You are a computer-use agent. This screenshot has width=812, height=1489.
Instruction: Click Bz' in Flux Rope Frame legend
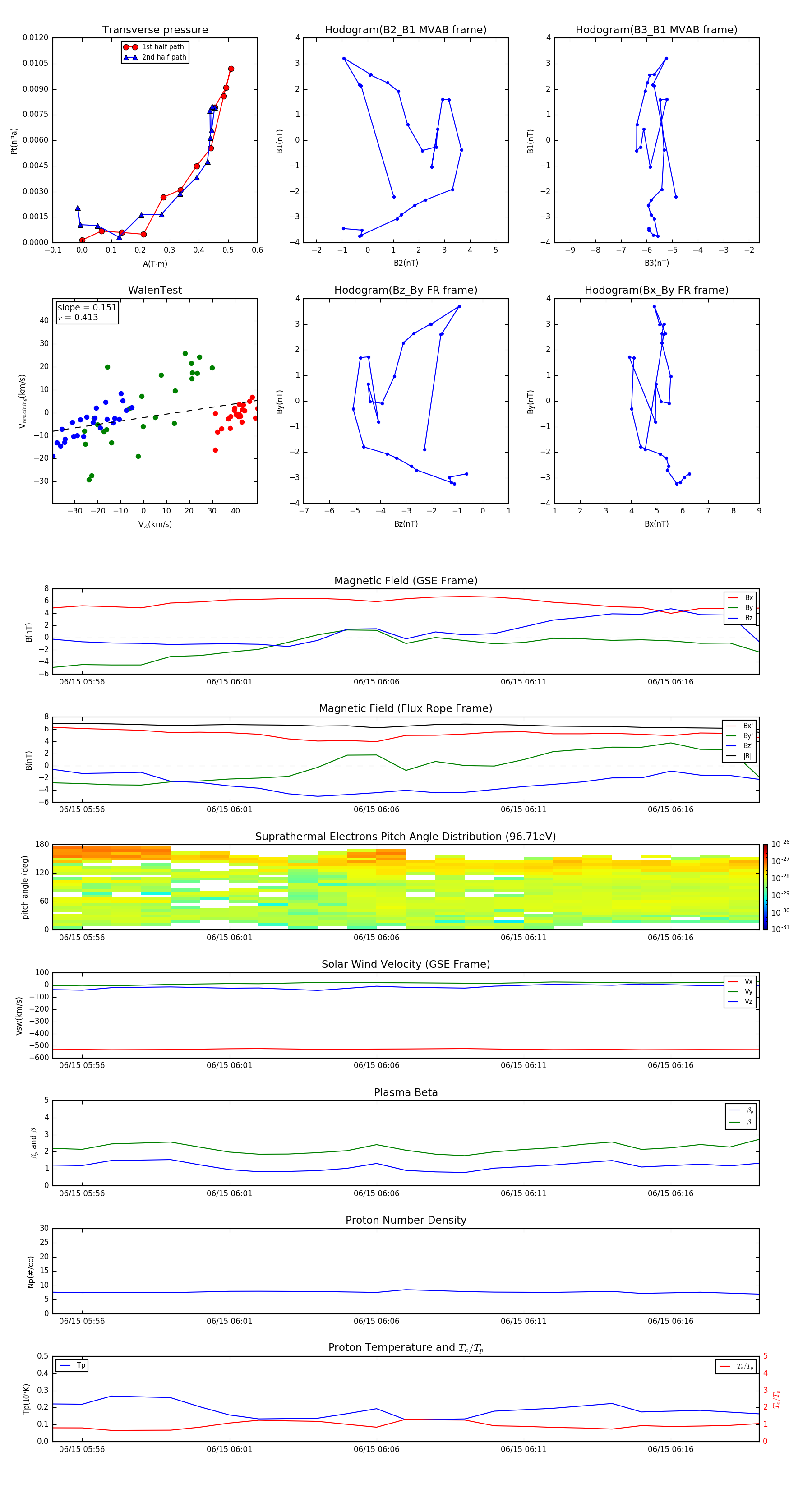pos(748,746)
